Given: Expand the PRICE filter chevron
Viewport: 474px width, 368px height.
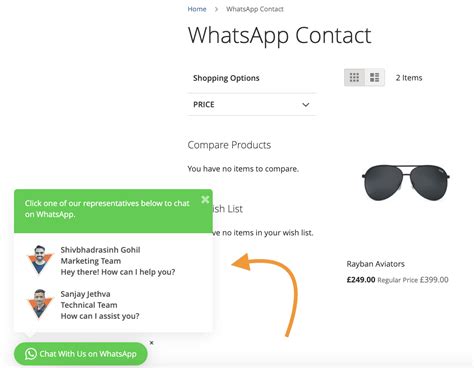Looking at the screenshot, I should (306, 105).
